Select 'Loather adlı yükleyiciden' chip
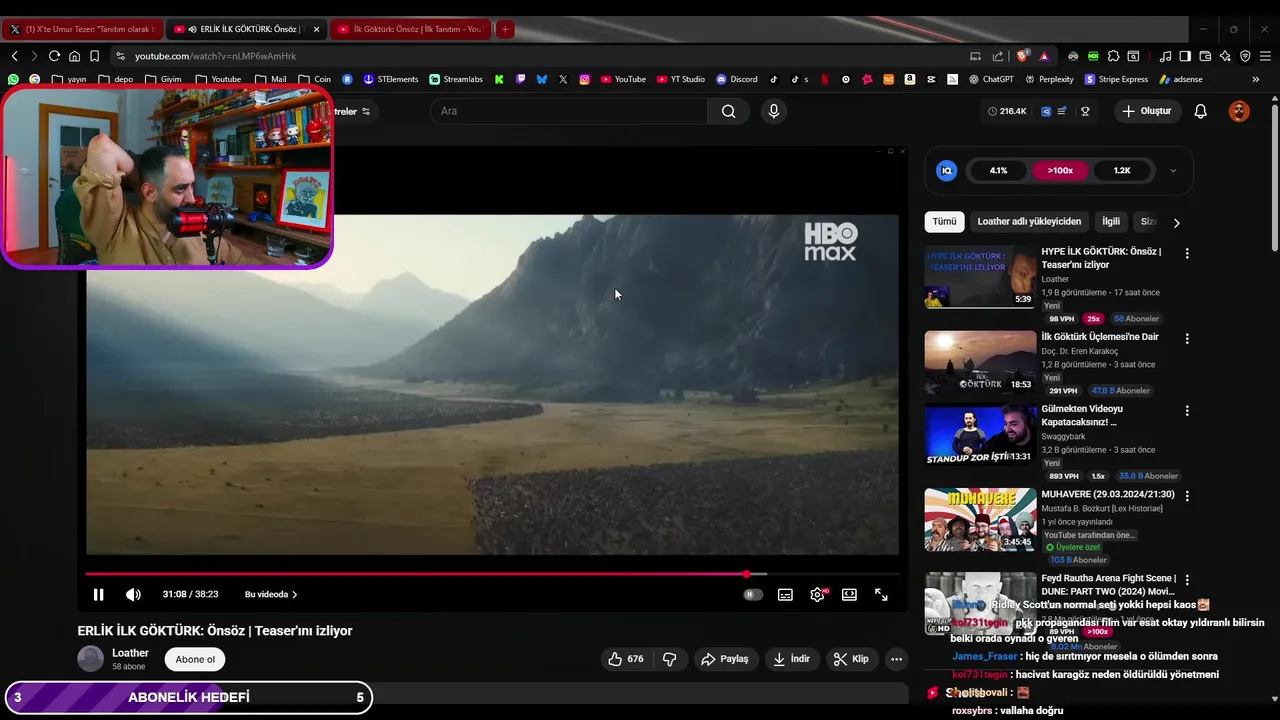 pyautogui.click(x=1029, y=222)
